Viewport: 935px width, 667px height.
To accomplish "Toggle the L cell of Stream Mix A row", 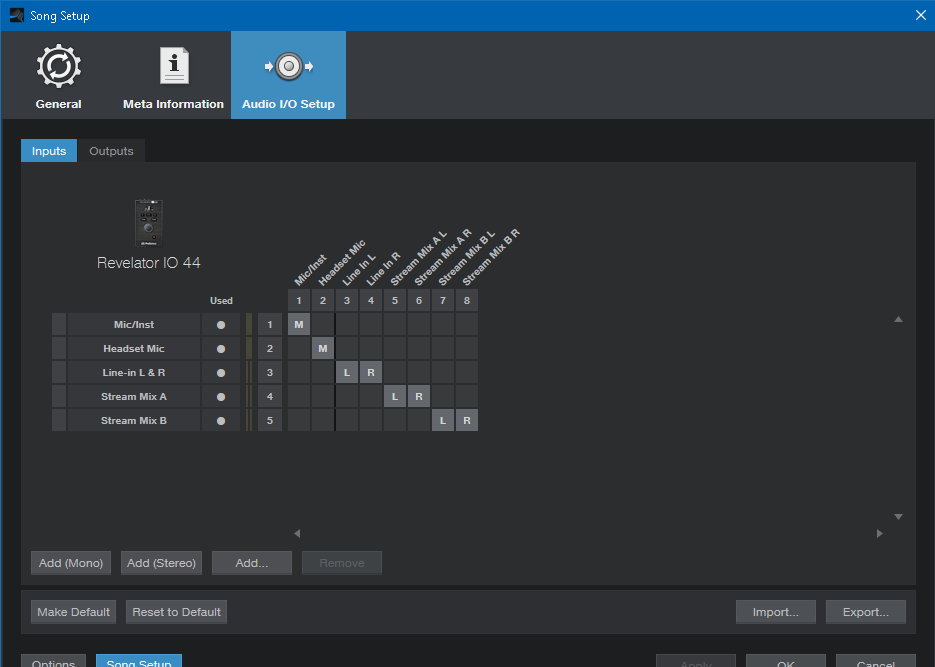I will coord(395,396).
